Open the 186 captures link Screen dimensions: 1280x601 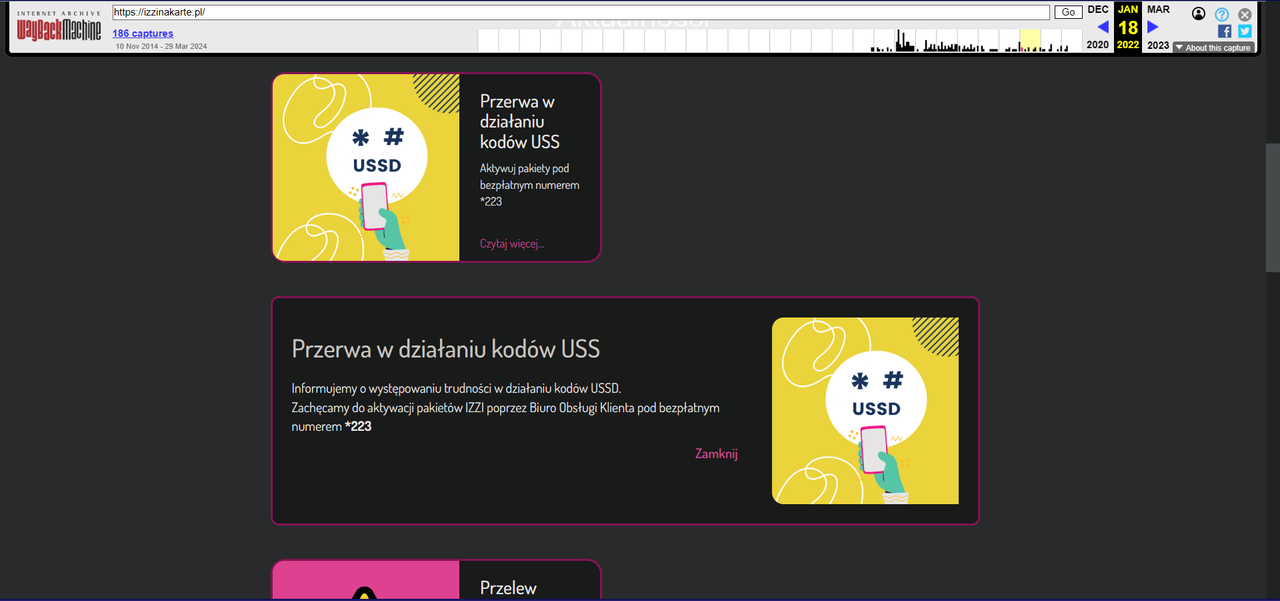coord(142,33)
